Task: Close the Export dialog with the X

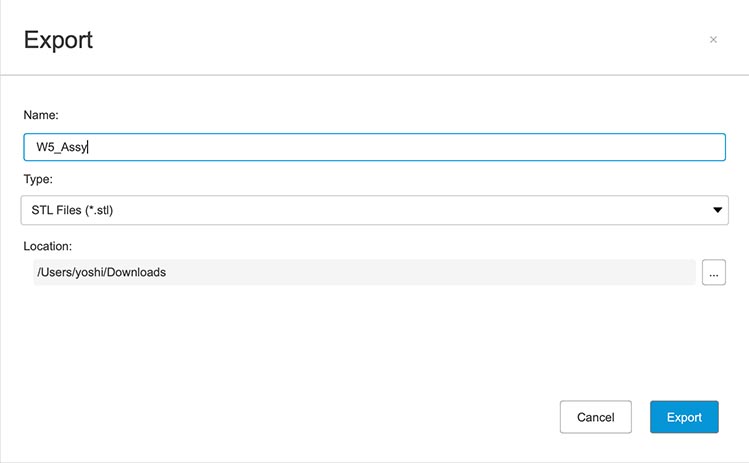Action: pyautogui.click(x=713, y=40)
